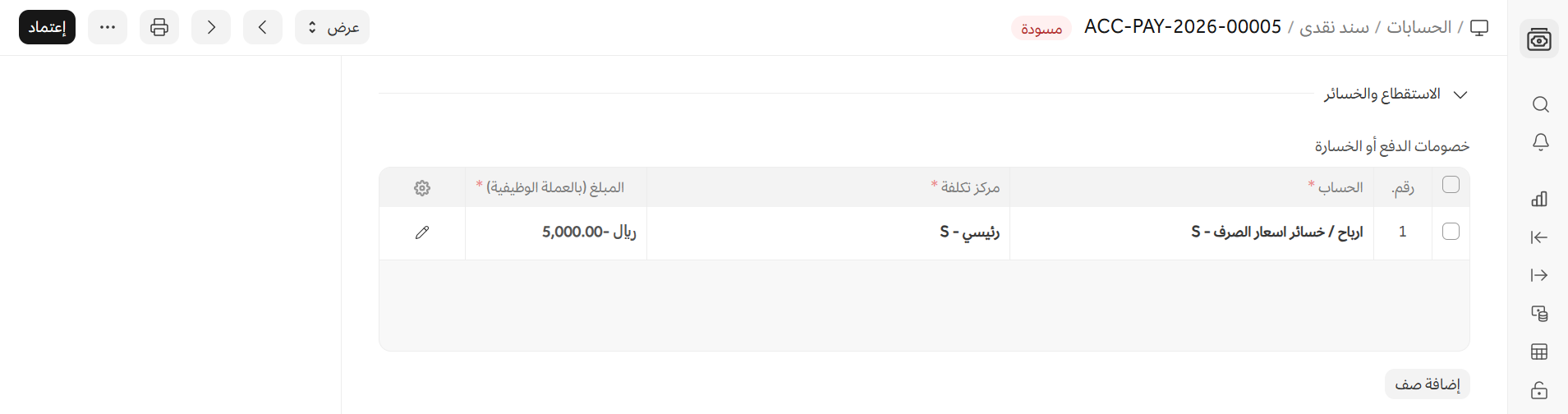Go to the previous document arrow

pos(263,27)
